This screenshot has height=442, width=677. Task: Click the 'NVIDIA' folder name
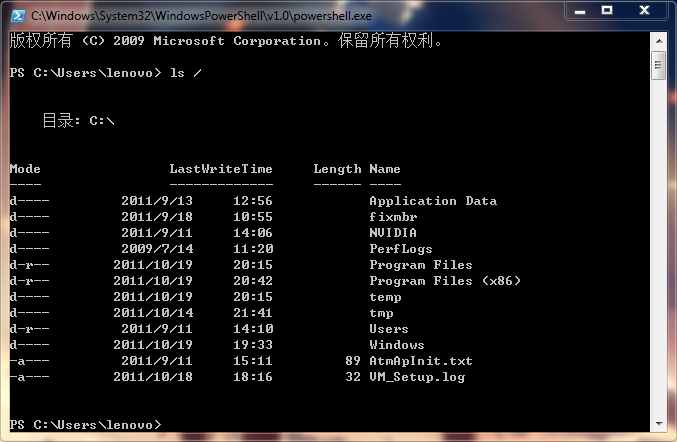point(393,233)
